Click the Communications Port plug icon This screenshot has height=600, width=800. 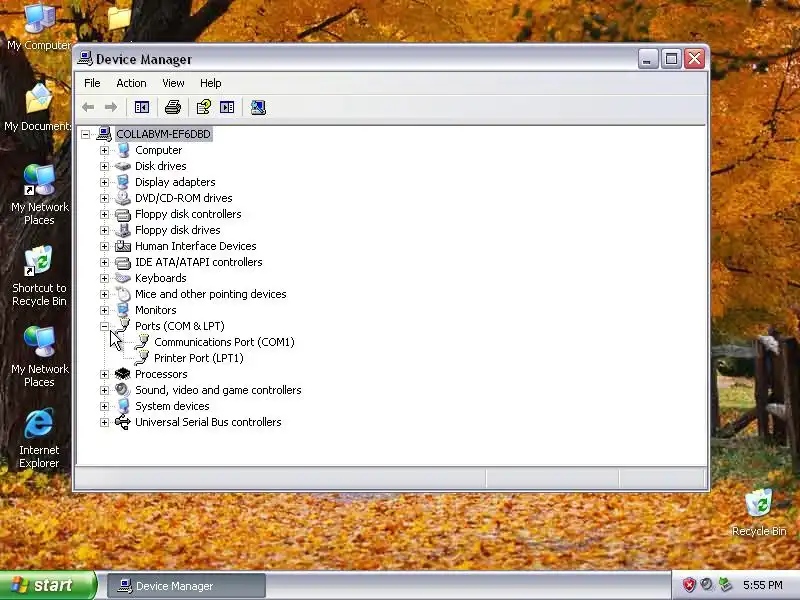(142, 342)
